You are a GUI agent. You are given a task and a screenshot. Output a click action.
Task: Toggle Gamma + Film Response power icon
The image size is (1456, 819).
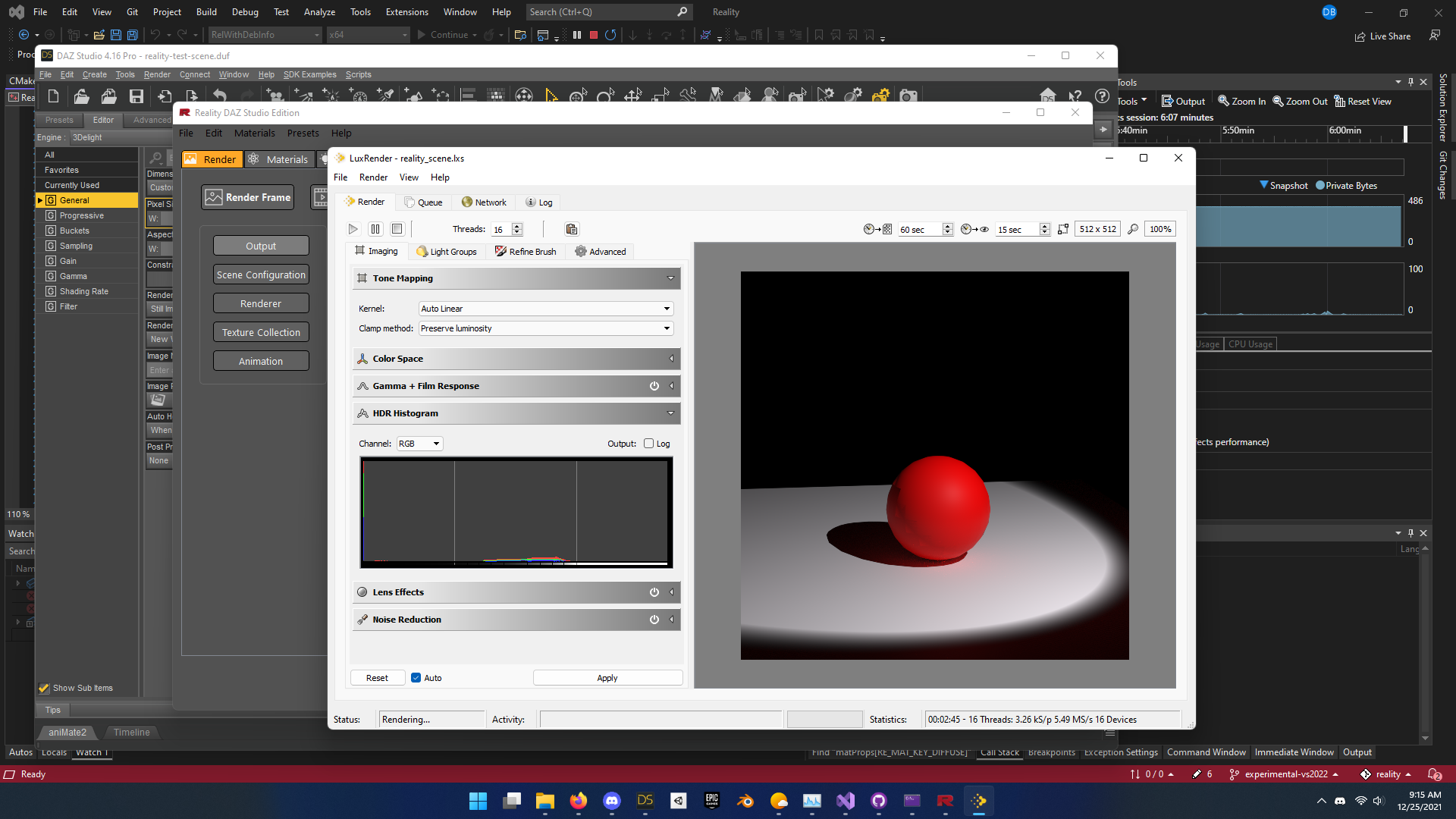pyautogui.click(x=654, y=386)
